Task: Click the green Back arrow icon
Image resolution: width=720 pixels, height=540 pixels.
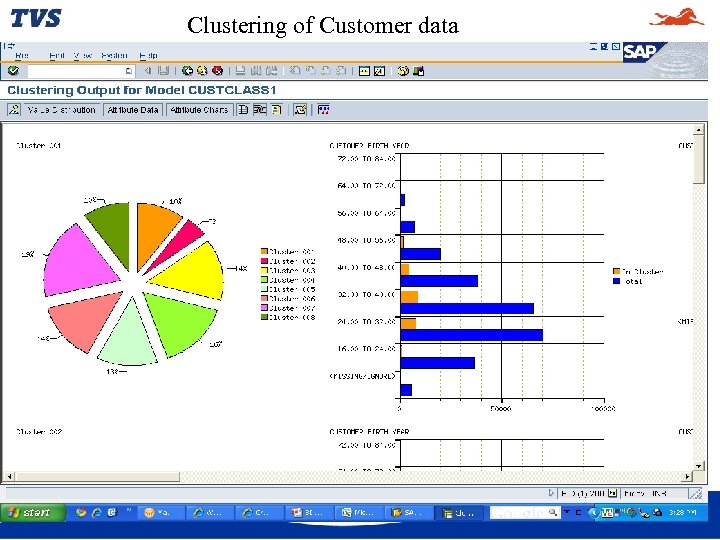Action: [x=187, y=71]
